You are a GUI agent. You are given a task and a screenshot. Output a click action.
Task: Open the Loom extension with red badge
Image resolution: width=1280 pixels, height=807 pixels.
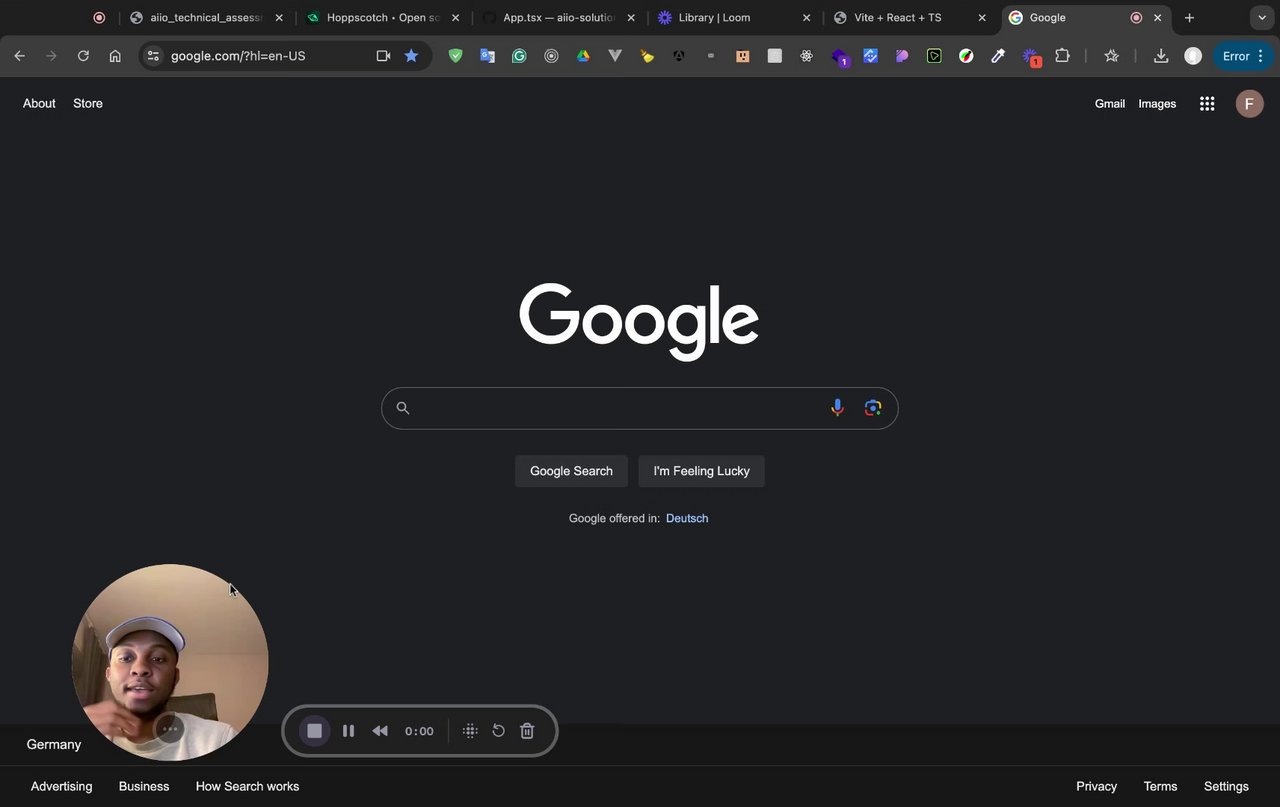click(1031, 57)
